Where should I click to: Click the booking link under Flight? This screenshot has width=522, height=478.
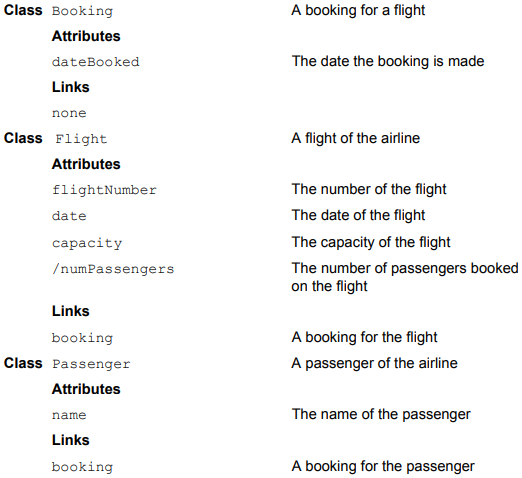coord(82,338)
